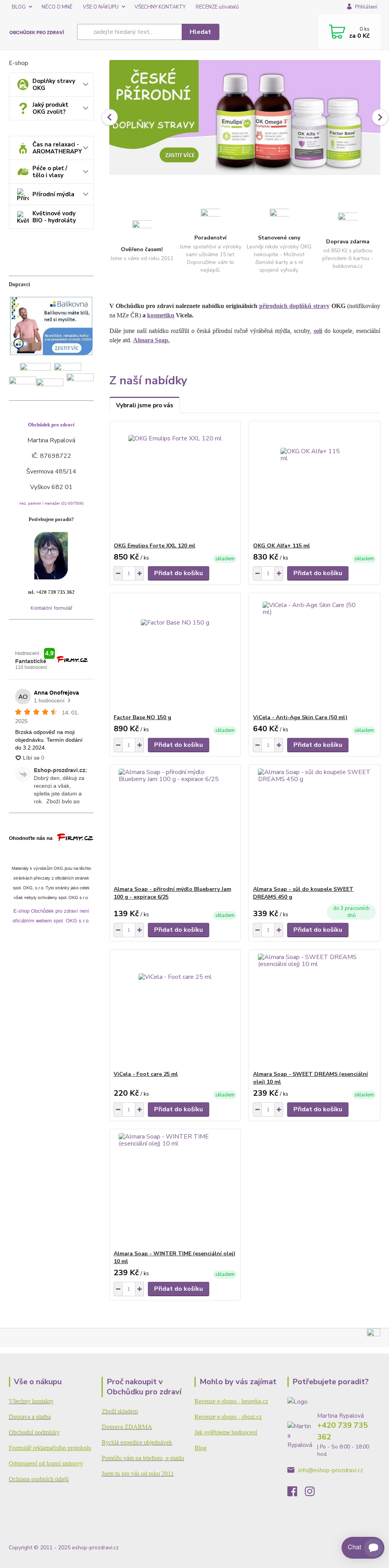Open the BLOG menu dropdown
Screen dimensions: 389x1568
pyautogui.click(x=22, y=7)
